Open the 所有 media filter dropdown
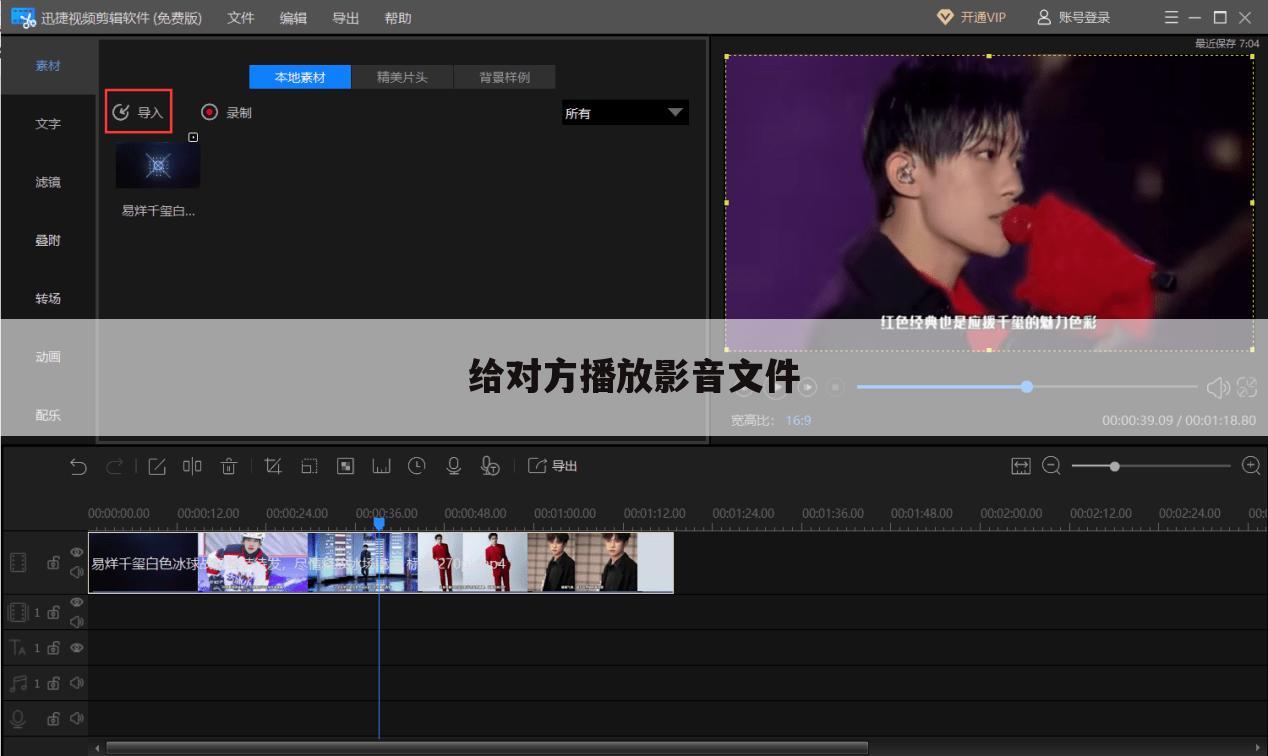Image resolution: width=1268 pixels, height=756 pixels. click(x=625, y=113)
